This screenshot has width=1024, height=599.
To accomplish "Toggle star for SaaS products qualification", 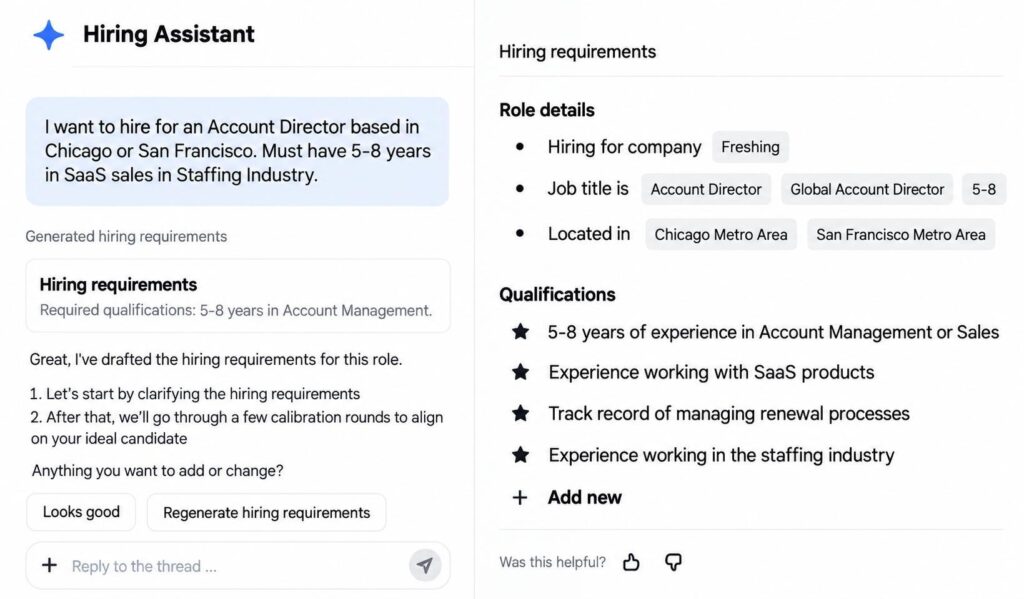I will 520,372.
